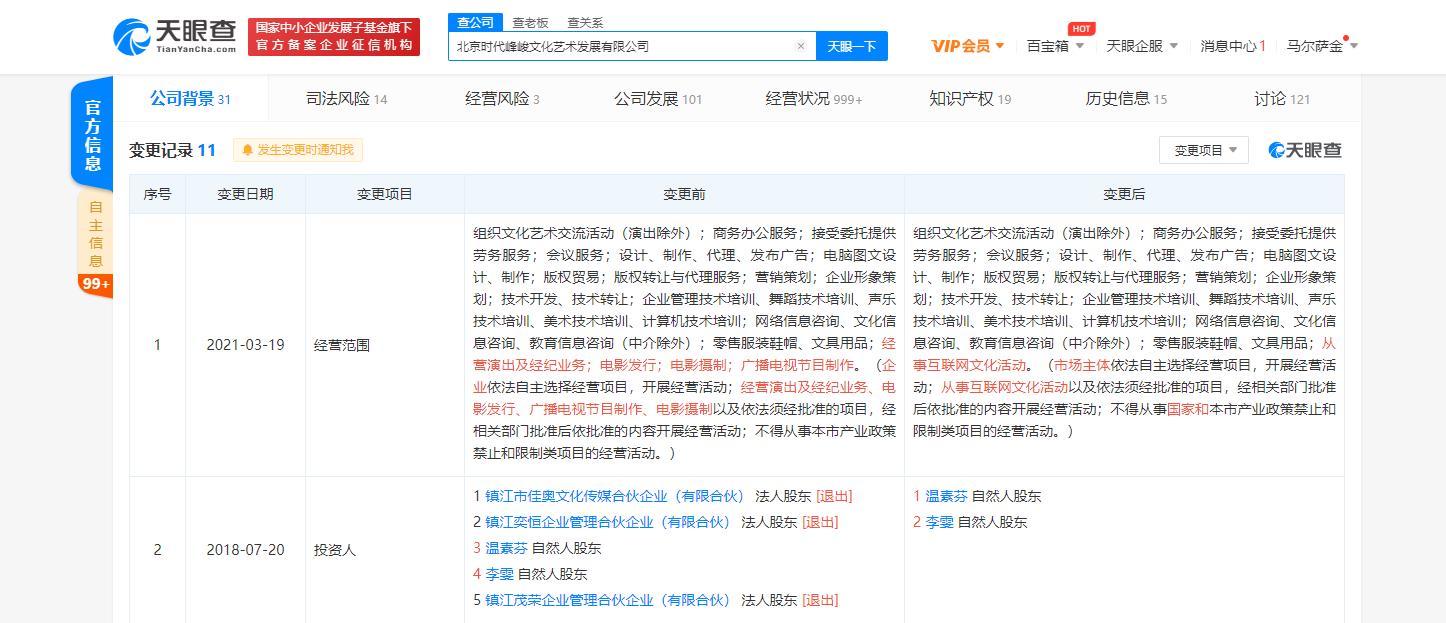Select the 历史信息 15 tab
Screen dimensions: 1446x623
click(1124, 99)
